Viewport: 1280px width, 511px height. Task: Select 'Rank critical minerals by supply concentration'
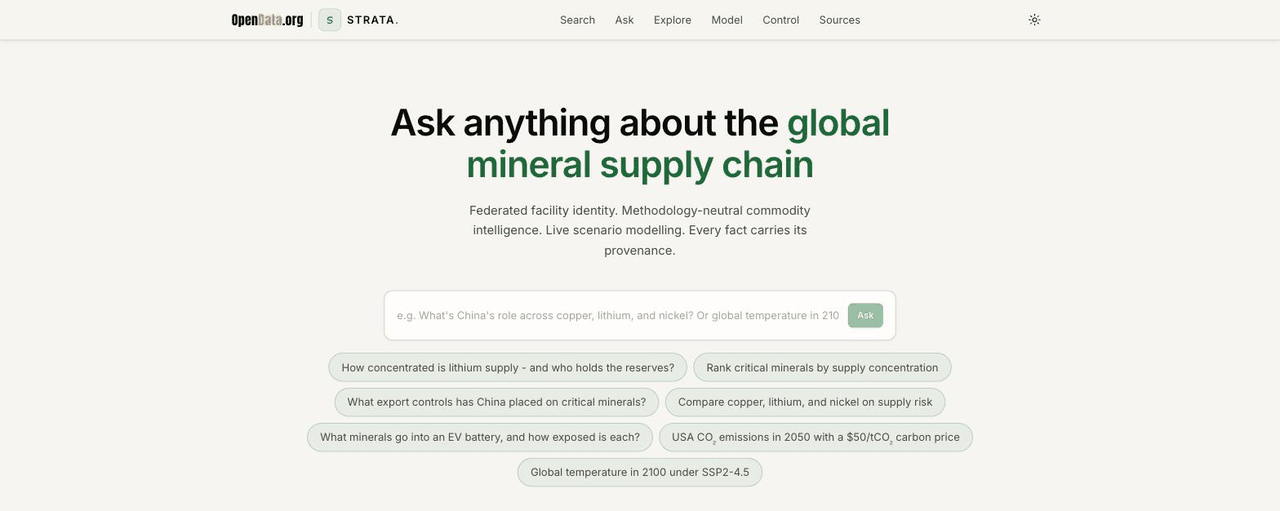point(822,367)
